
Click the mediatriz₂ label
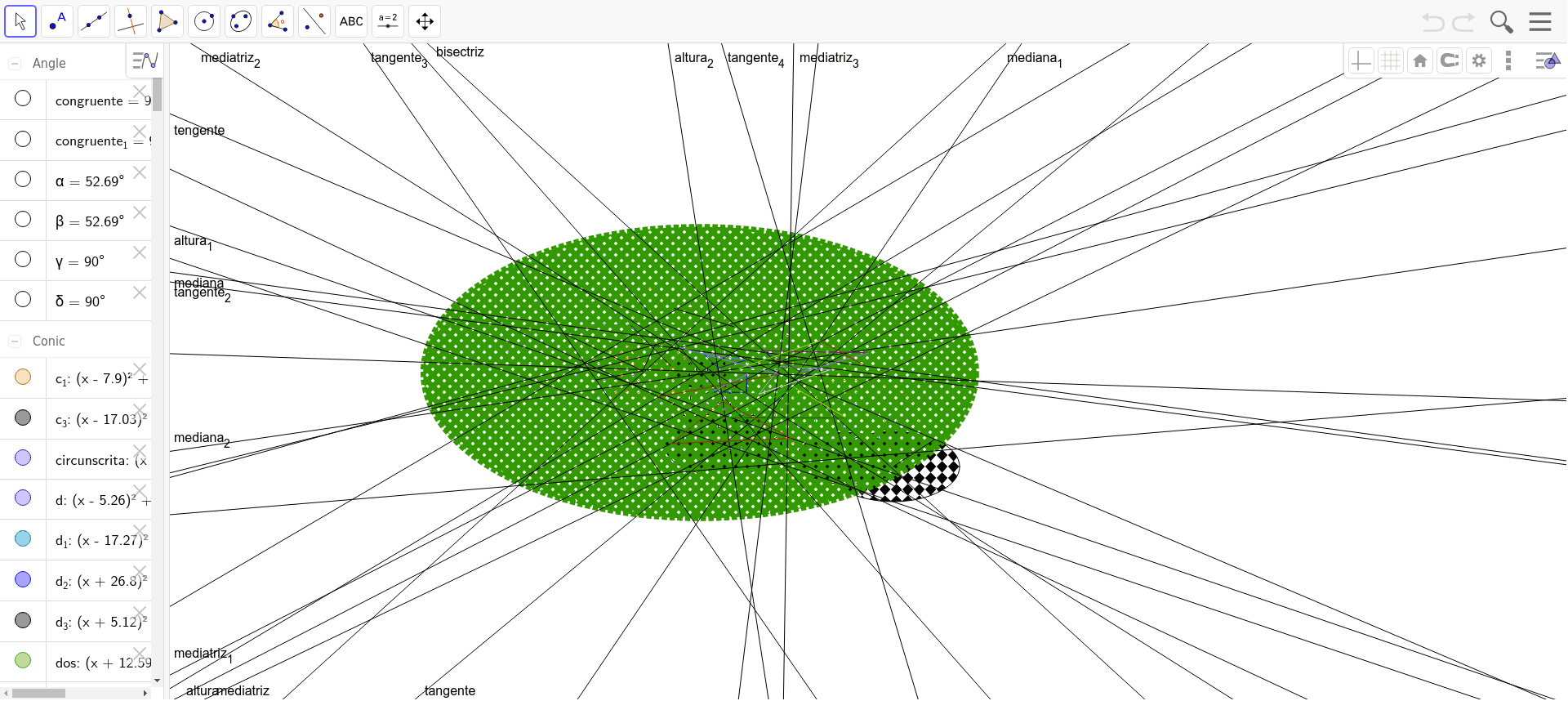(x=230, y=59)
